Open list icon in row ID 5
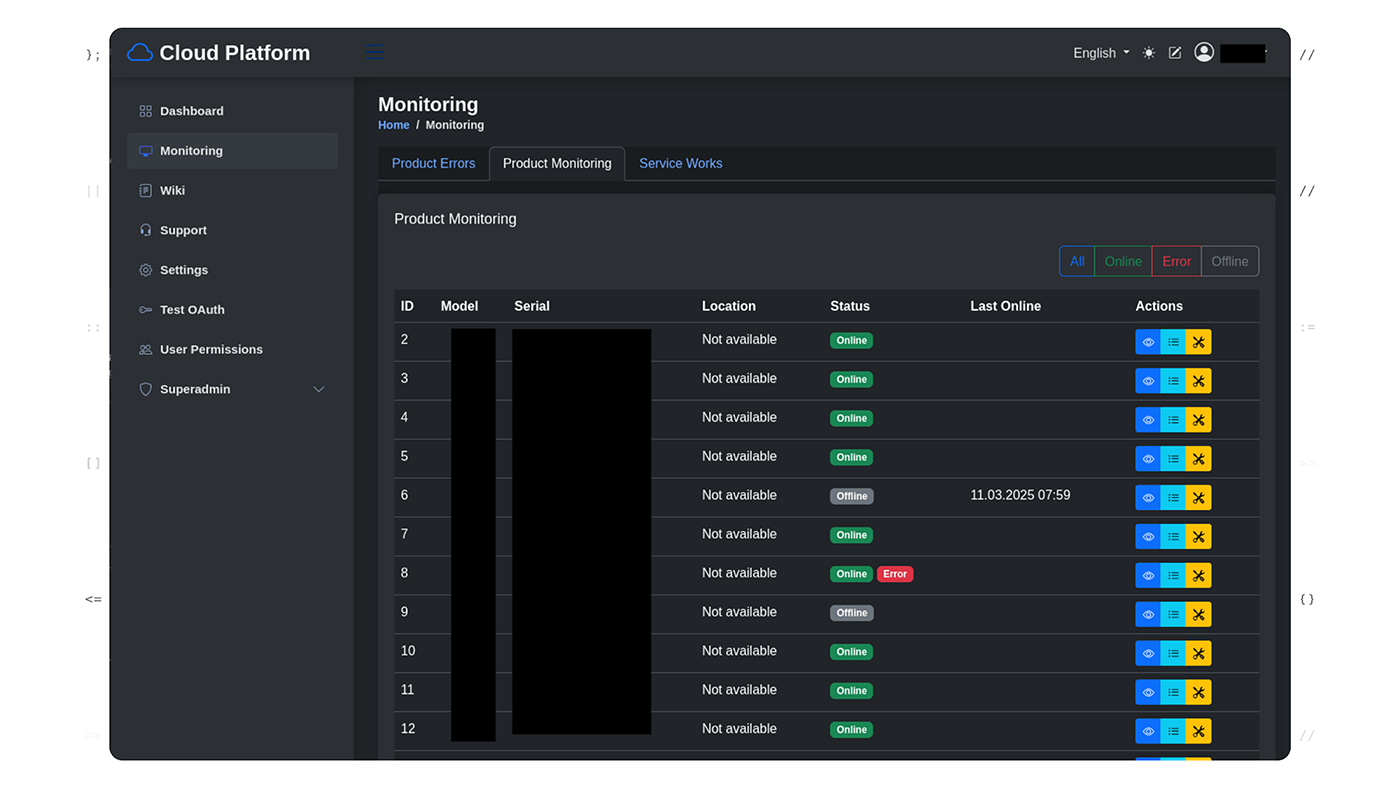 click(1173, 459)
